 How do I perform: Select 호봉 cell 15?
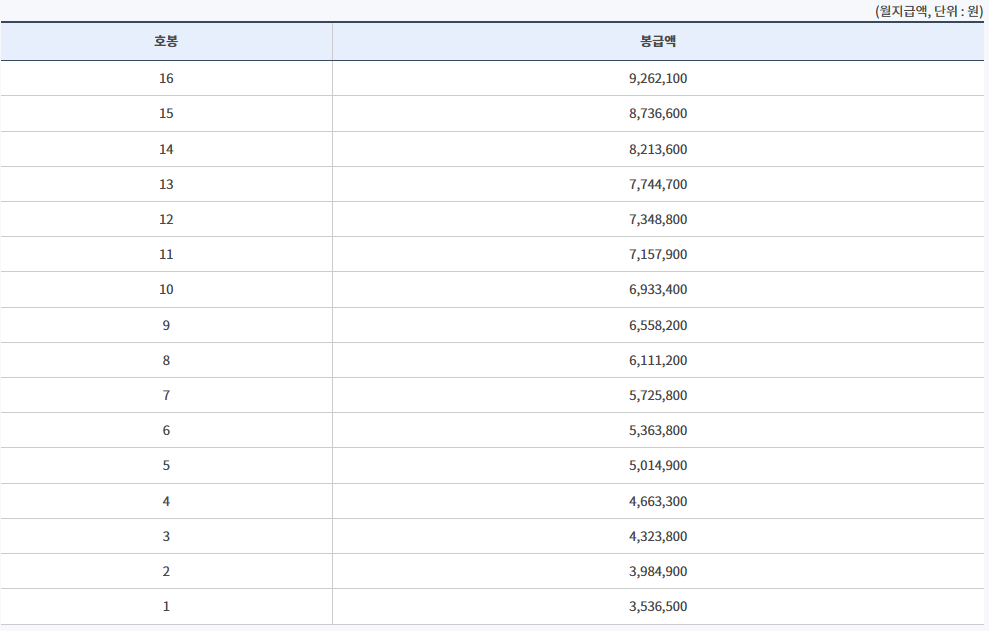point(166,114)
